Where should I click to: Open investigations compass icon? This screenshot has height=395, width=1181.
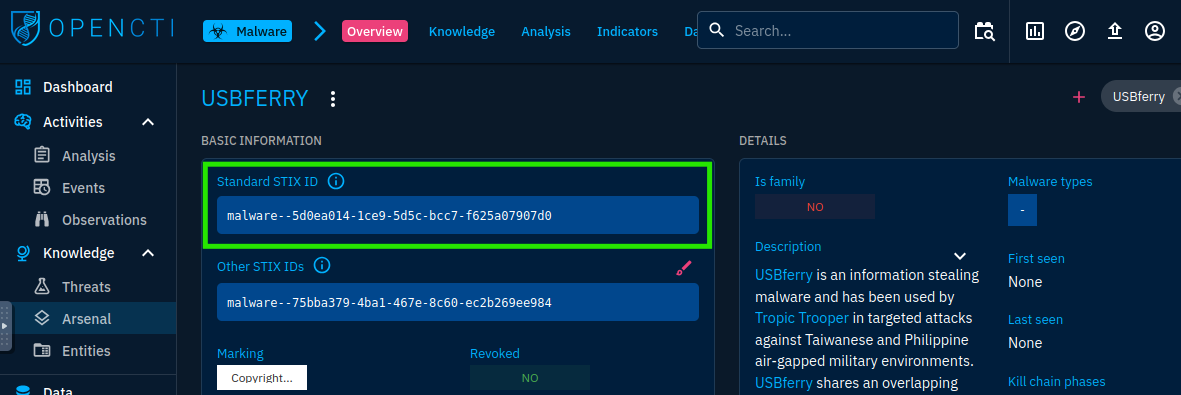click(1075, 31)
